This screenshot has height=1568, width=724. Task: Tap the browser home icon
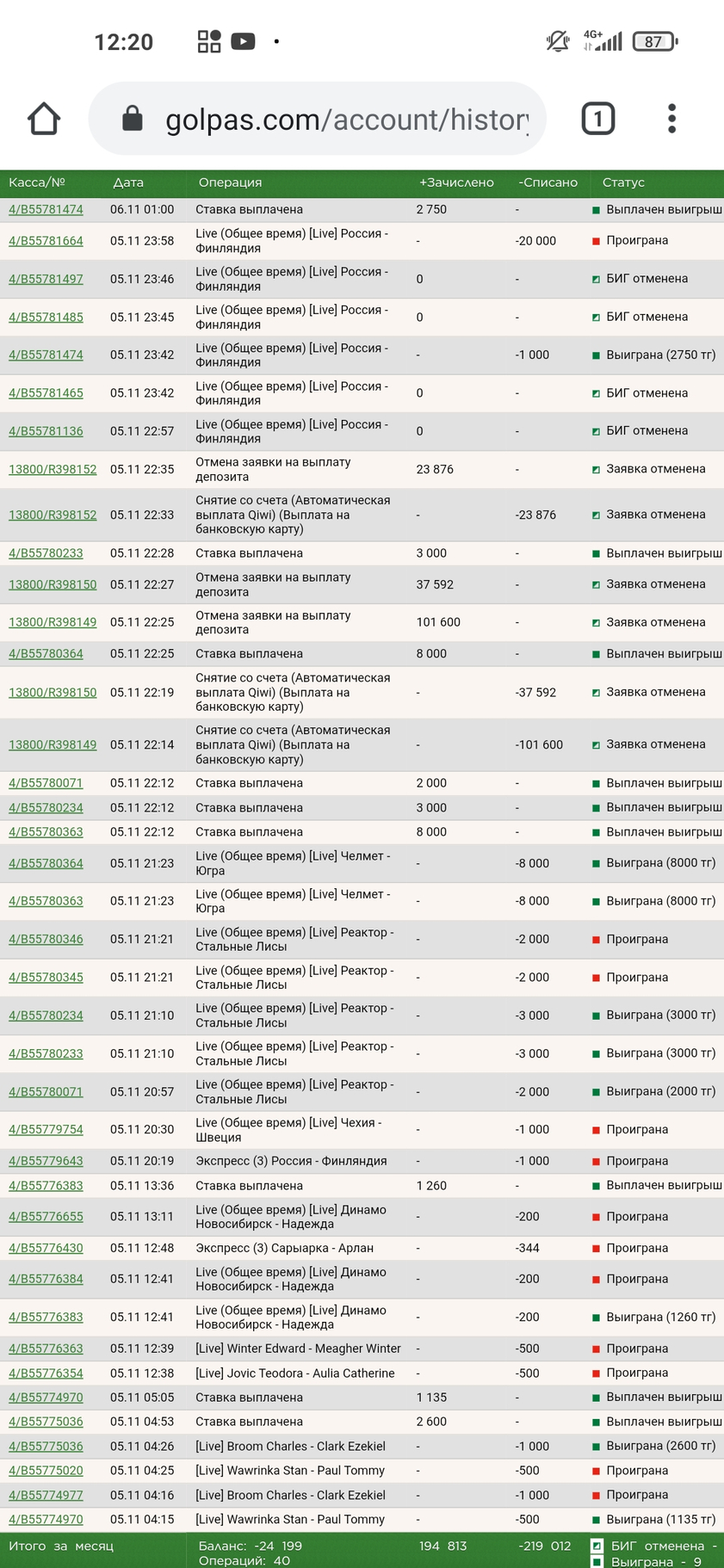(44, 119)
